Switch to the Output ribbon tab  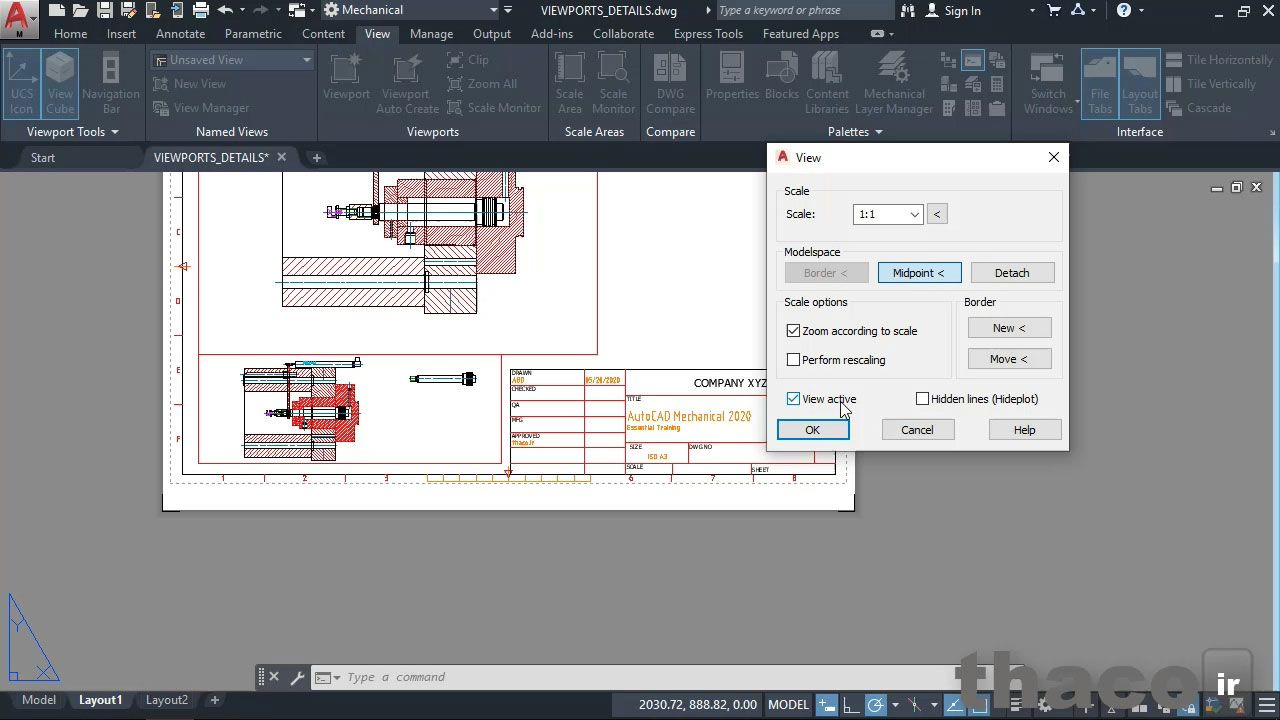[x=491, y=34]
